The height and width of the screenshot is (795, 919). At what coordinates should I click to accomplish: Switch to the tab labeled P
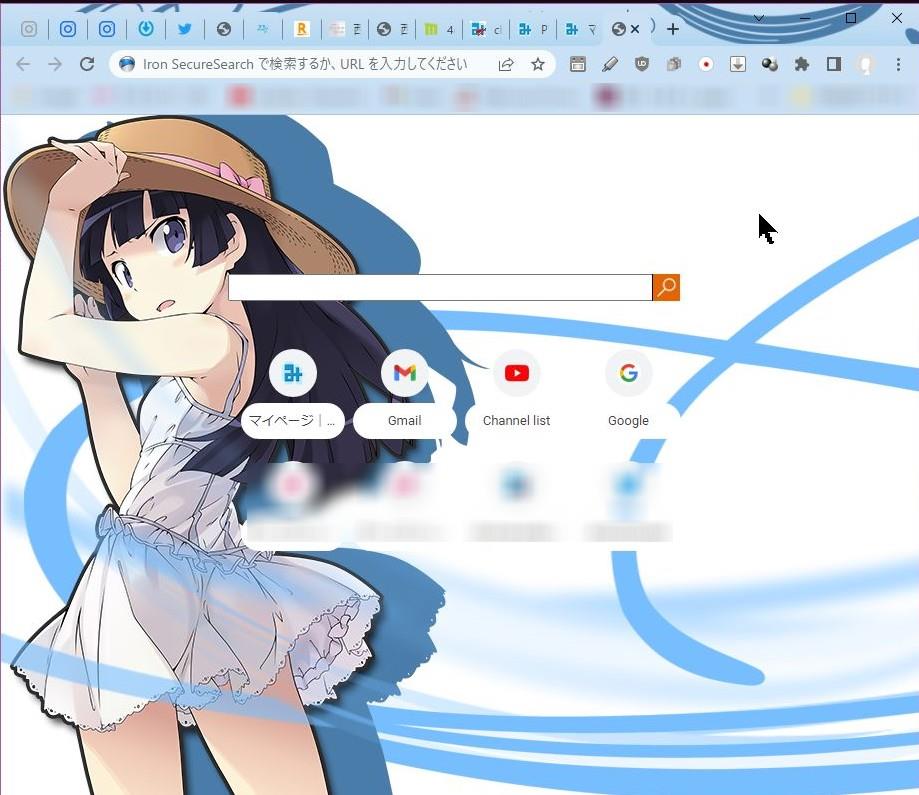pyautogui.click(x=533, y=29)
